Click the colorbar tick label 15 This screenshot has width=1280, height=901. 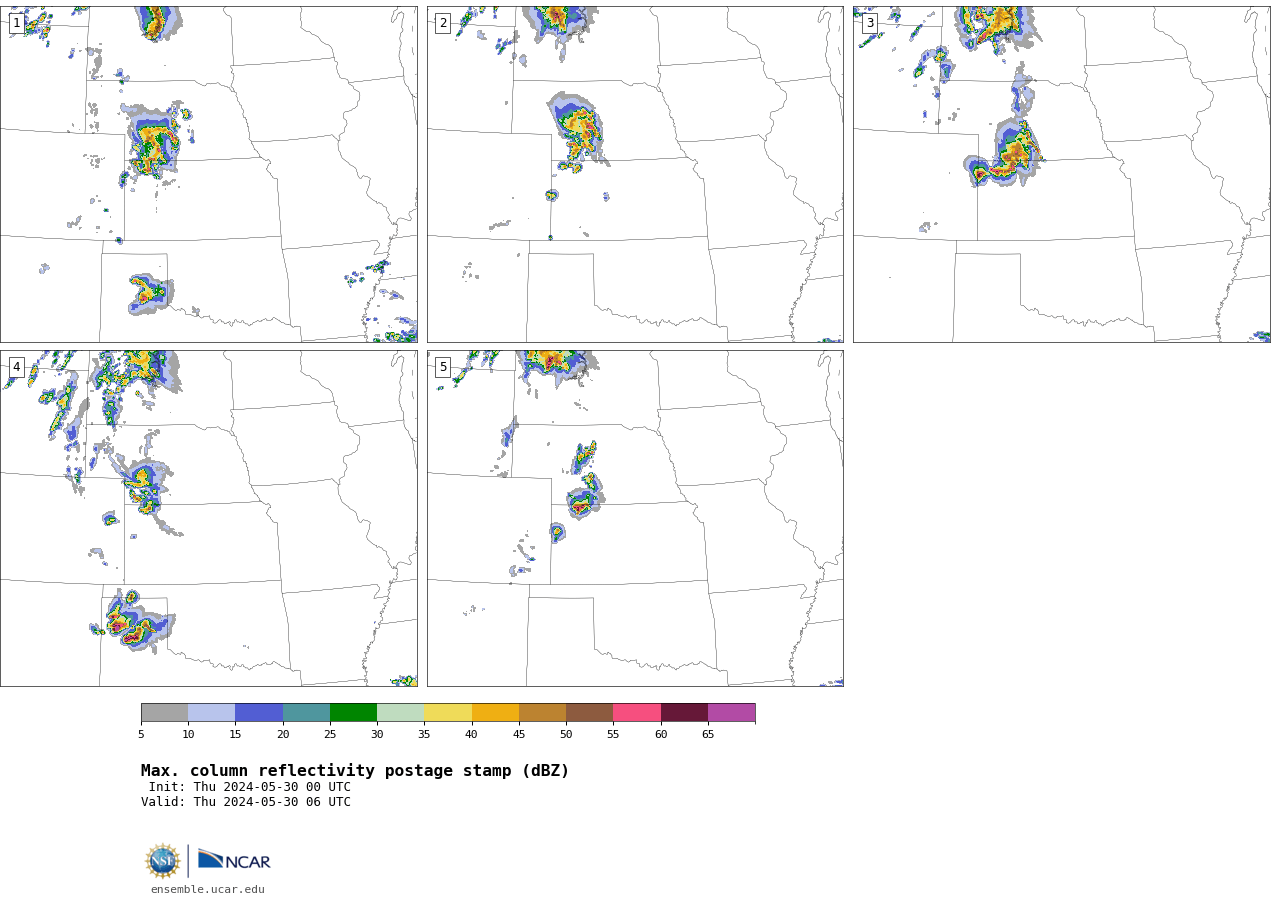(x=235, y=735)
